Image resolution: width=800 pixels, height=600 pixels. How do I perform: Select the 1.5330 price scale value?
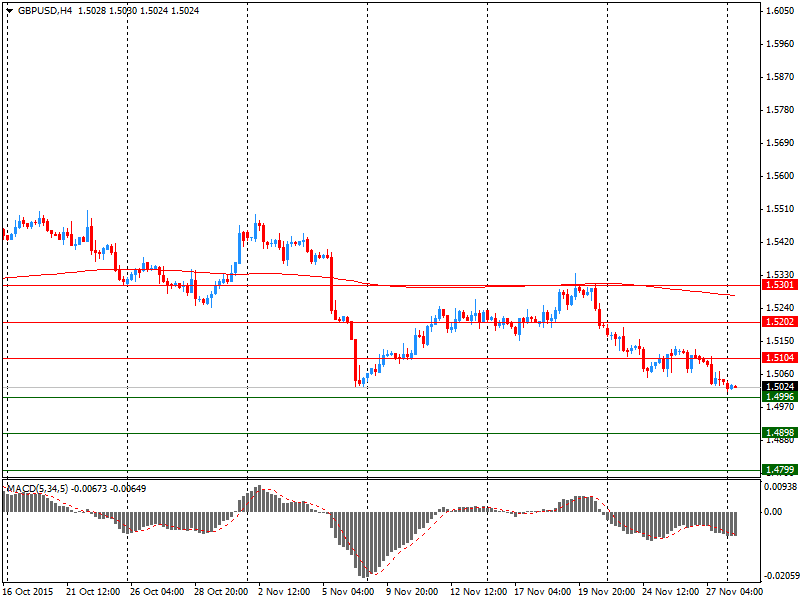780,274
